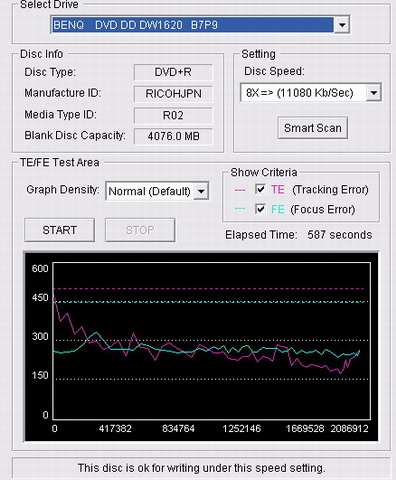The height and width of the screenshot is (480, 396).
Task: Open the Graph Density dropdown arrow
Action: 201,191
